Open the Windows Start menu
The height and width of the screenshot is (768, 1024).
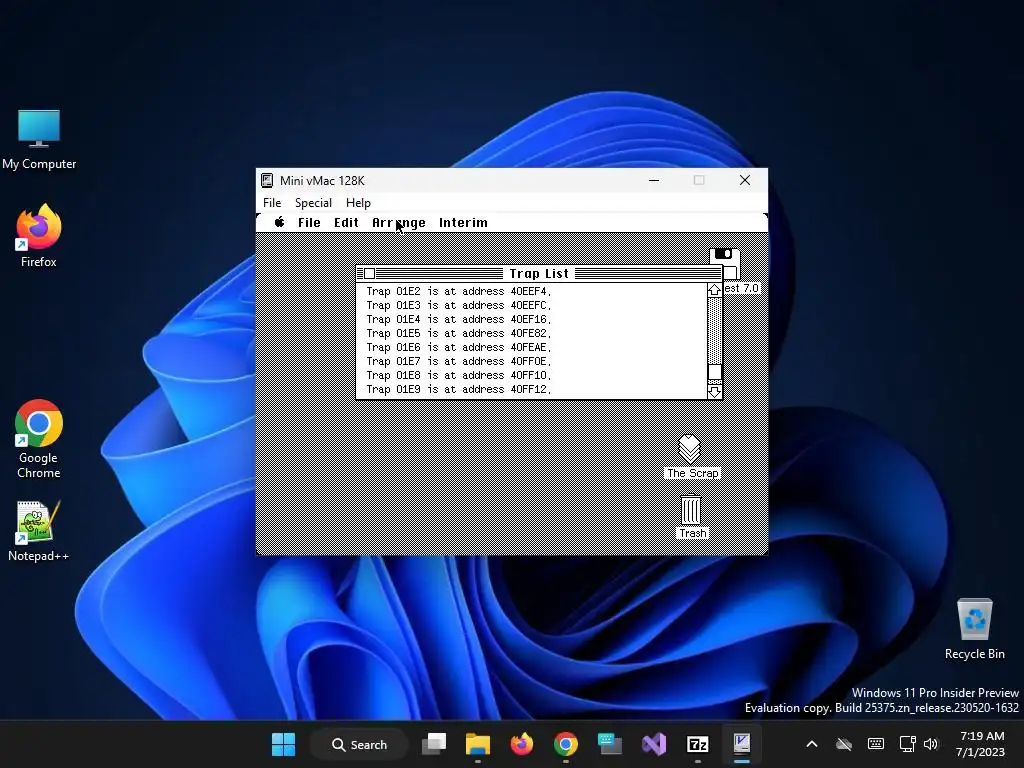pyautogui.click(x=283, y=744)
